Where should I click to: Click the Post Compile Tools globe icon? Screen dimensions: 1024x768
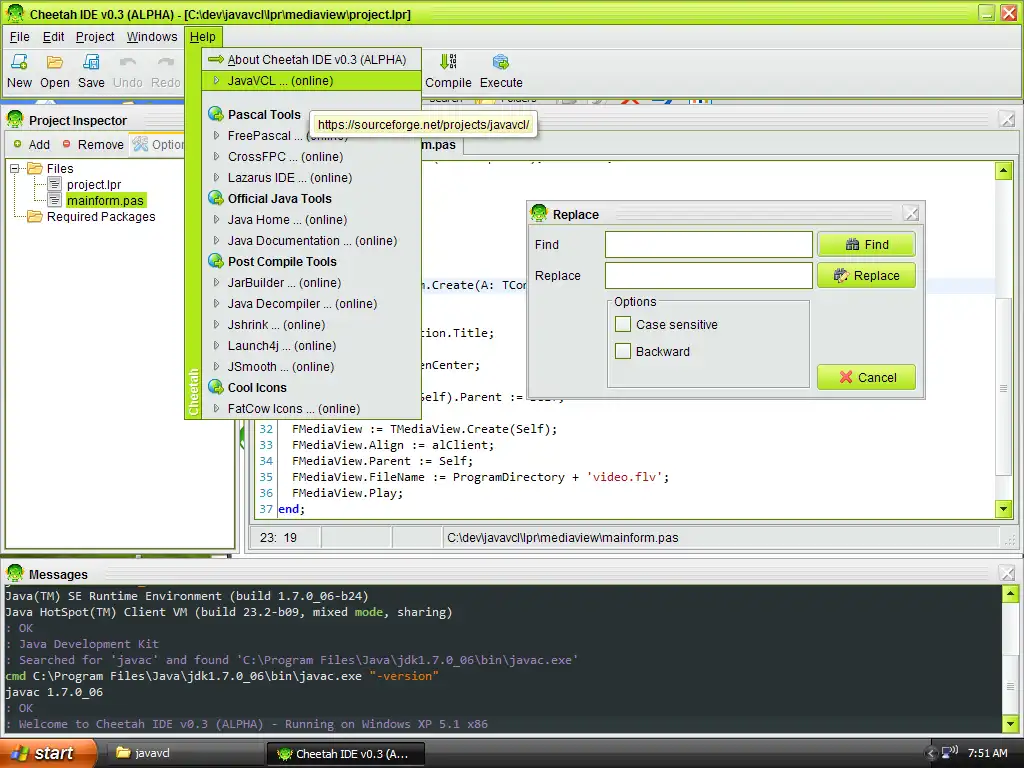click(x=216, y=261)
